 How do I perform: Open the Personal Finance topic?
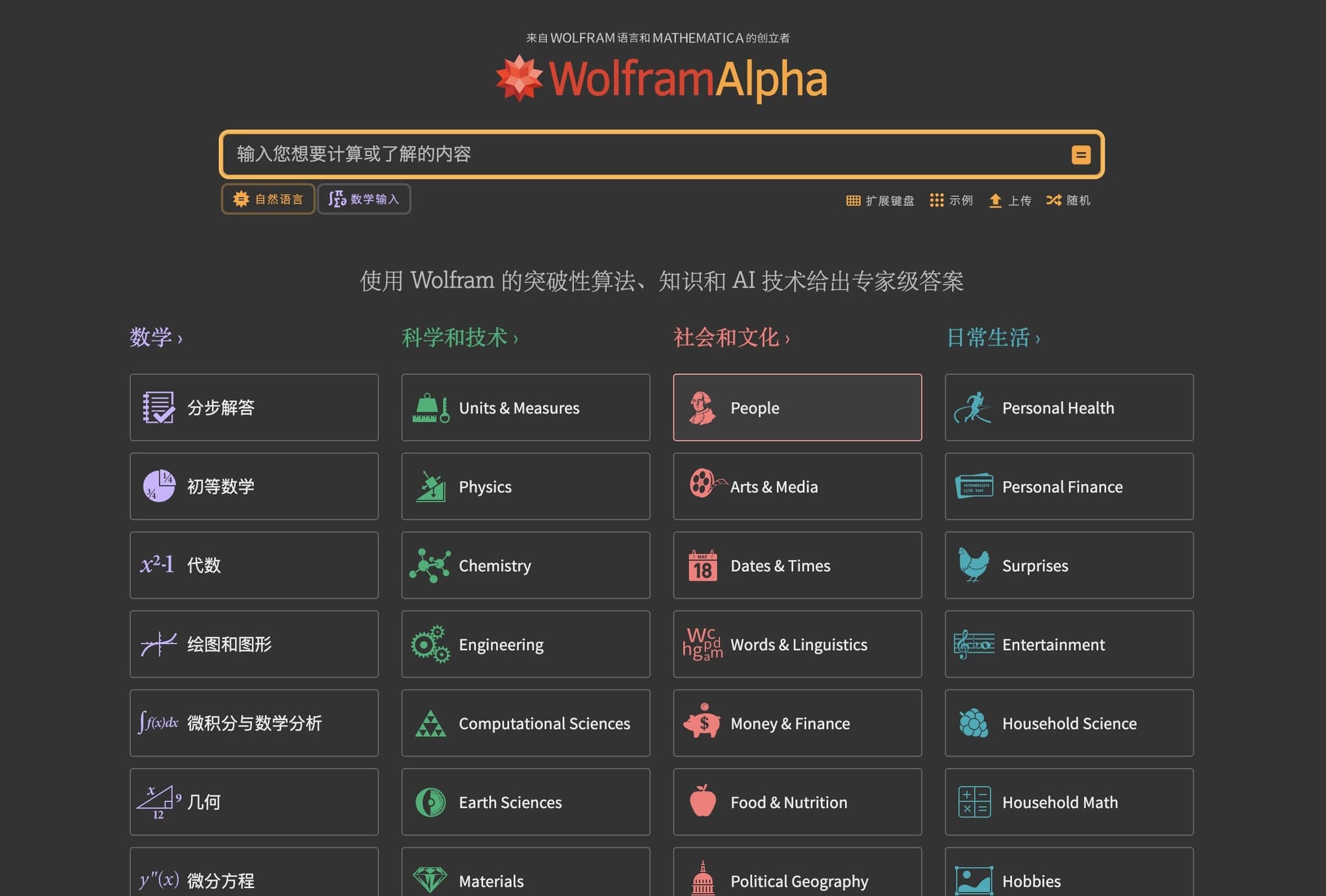[x=1069, y=486]
